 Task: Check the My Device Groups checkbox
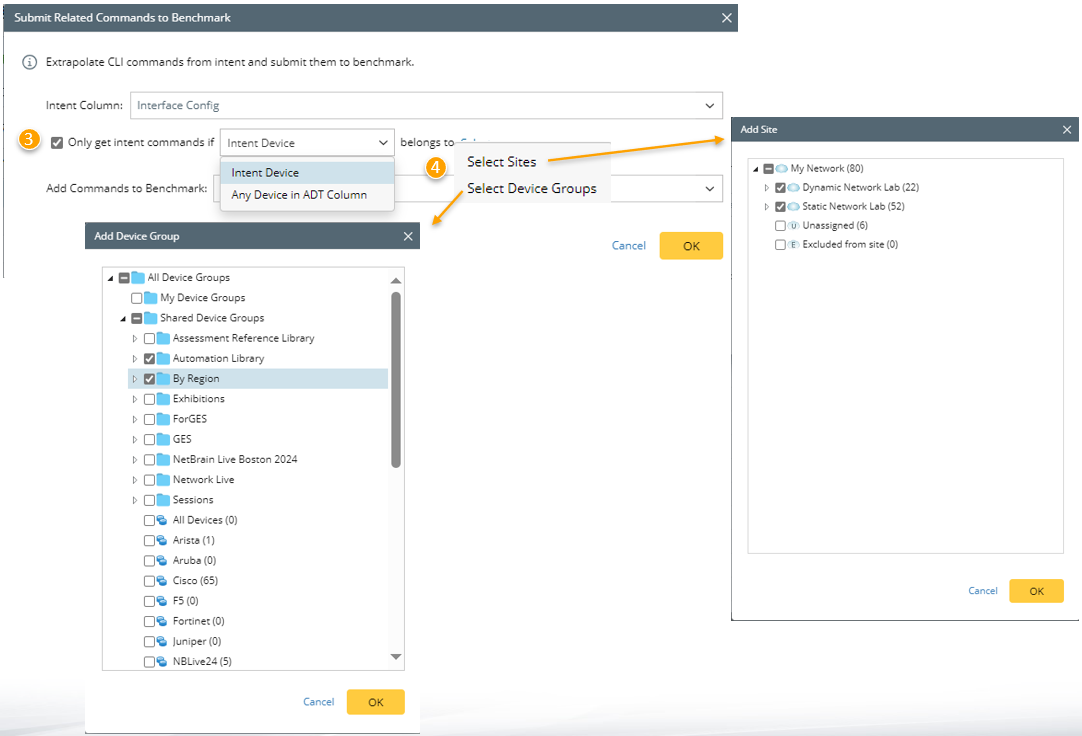[137, 298]
